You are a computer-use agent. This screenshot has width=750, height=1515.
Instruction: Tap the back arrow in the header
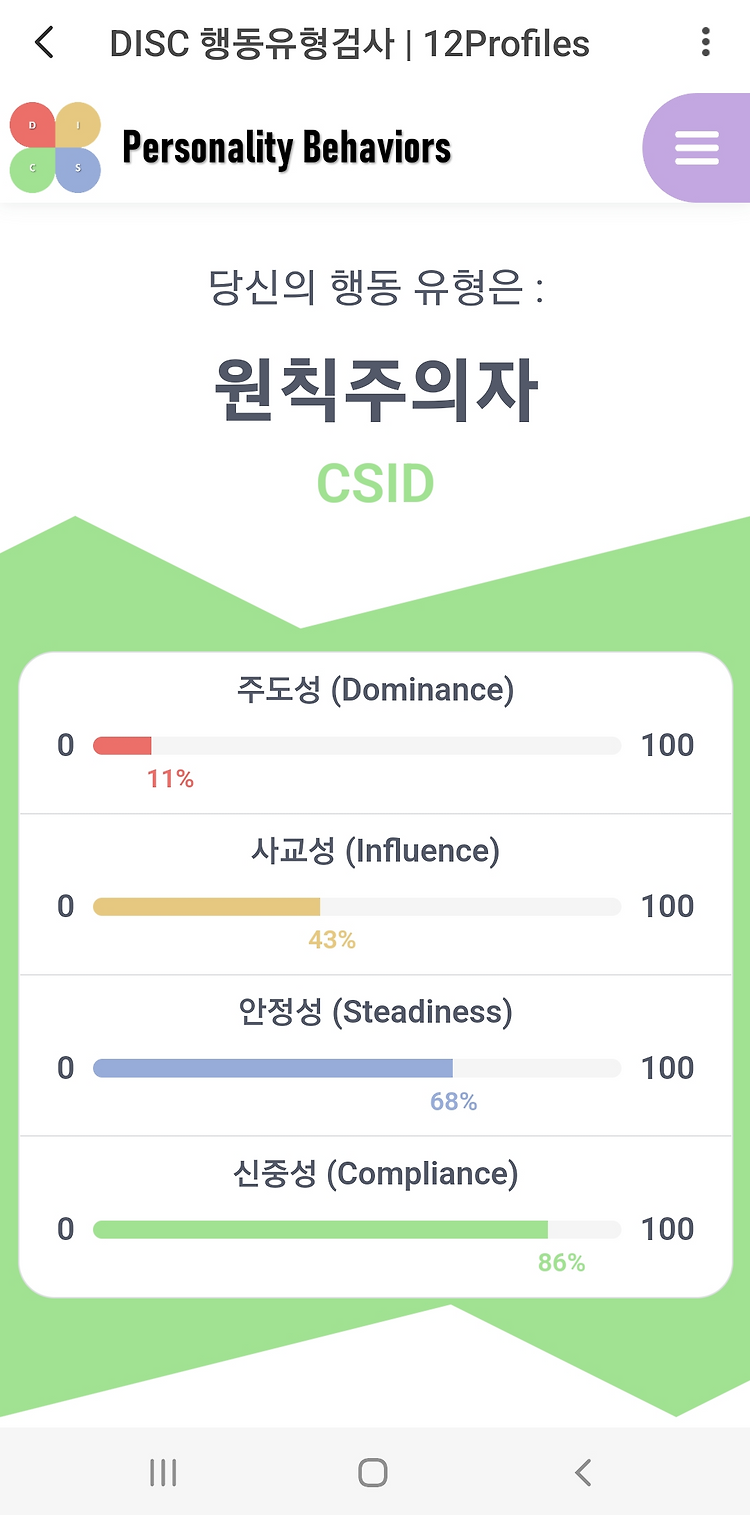coord(44,43)
